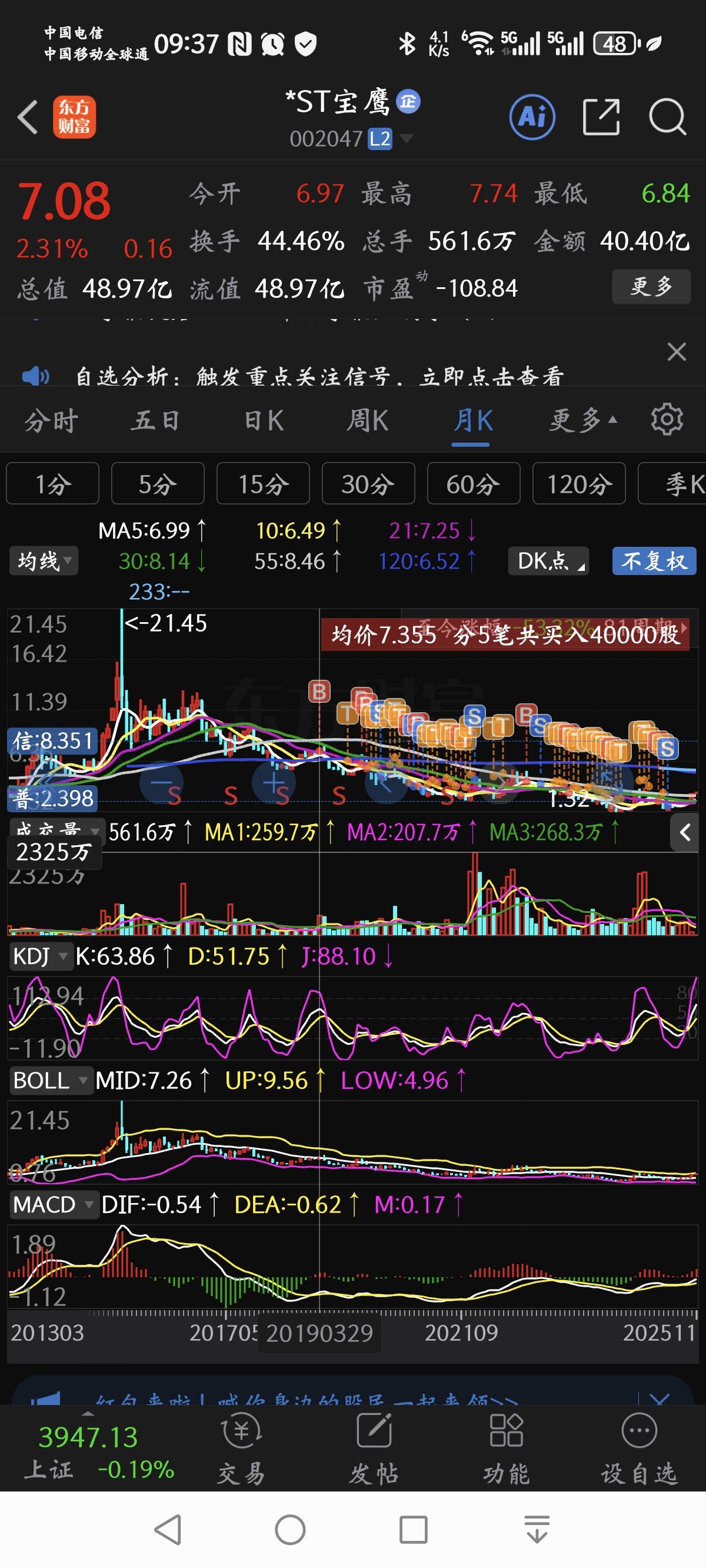The height and width of the screenshot is (1568, 706).
Task: Choose the 季K period button
Action: tap(672, 484)
